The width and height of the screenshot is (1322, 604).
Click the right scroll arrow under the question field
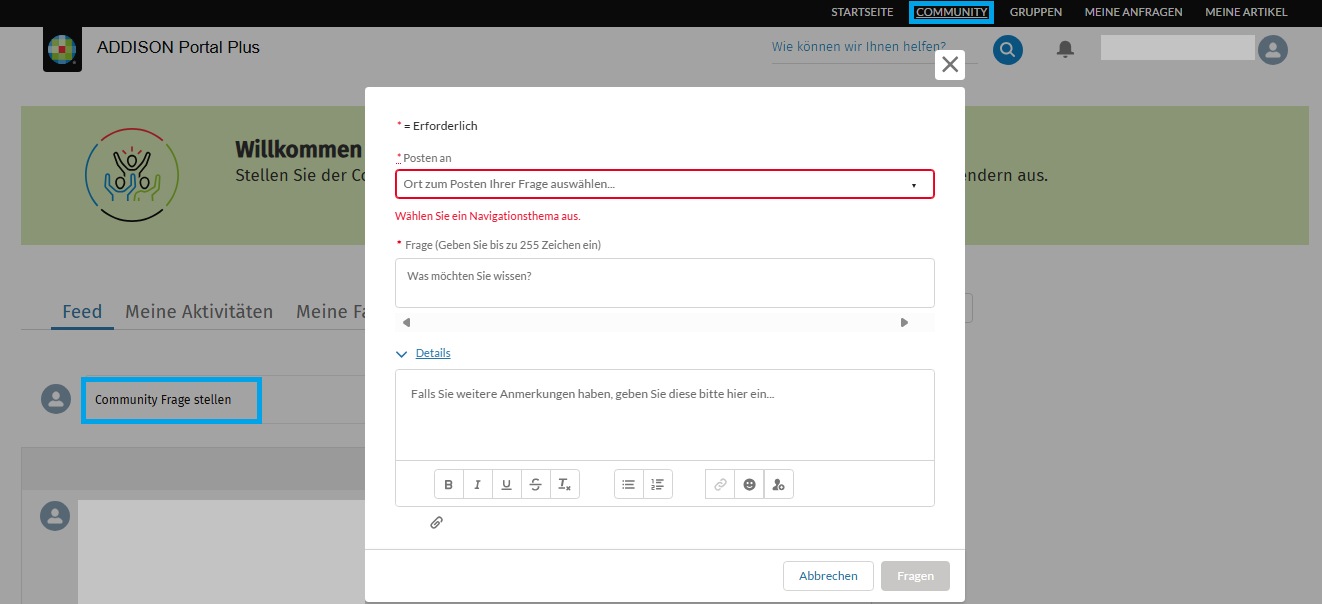[x=904, y=322]
